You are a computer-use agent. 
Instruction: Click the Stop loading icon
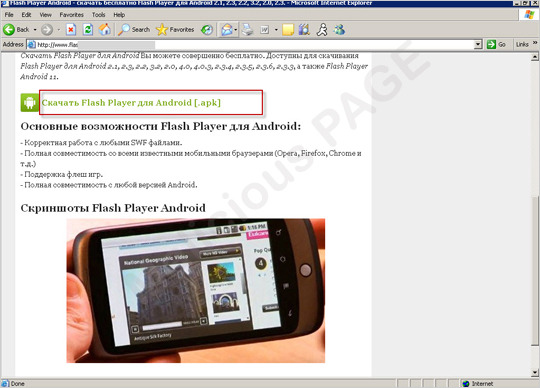(x=71, y=30)
